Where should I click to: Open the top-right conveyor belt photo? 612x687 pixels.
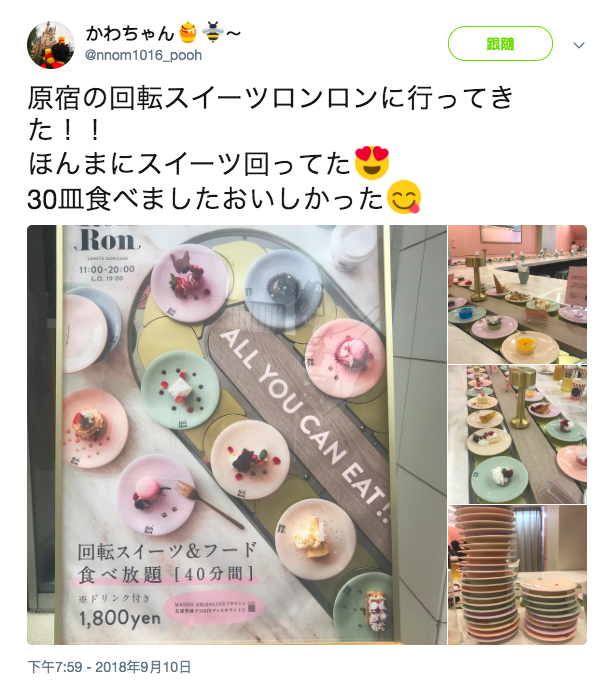(517, 294)
